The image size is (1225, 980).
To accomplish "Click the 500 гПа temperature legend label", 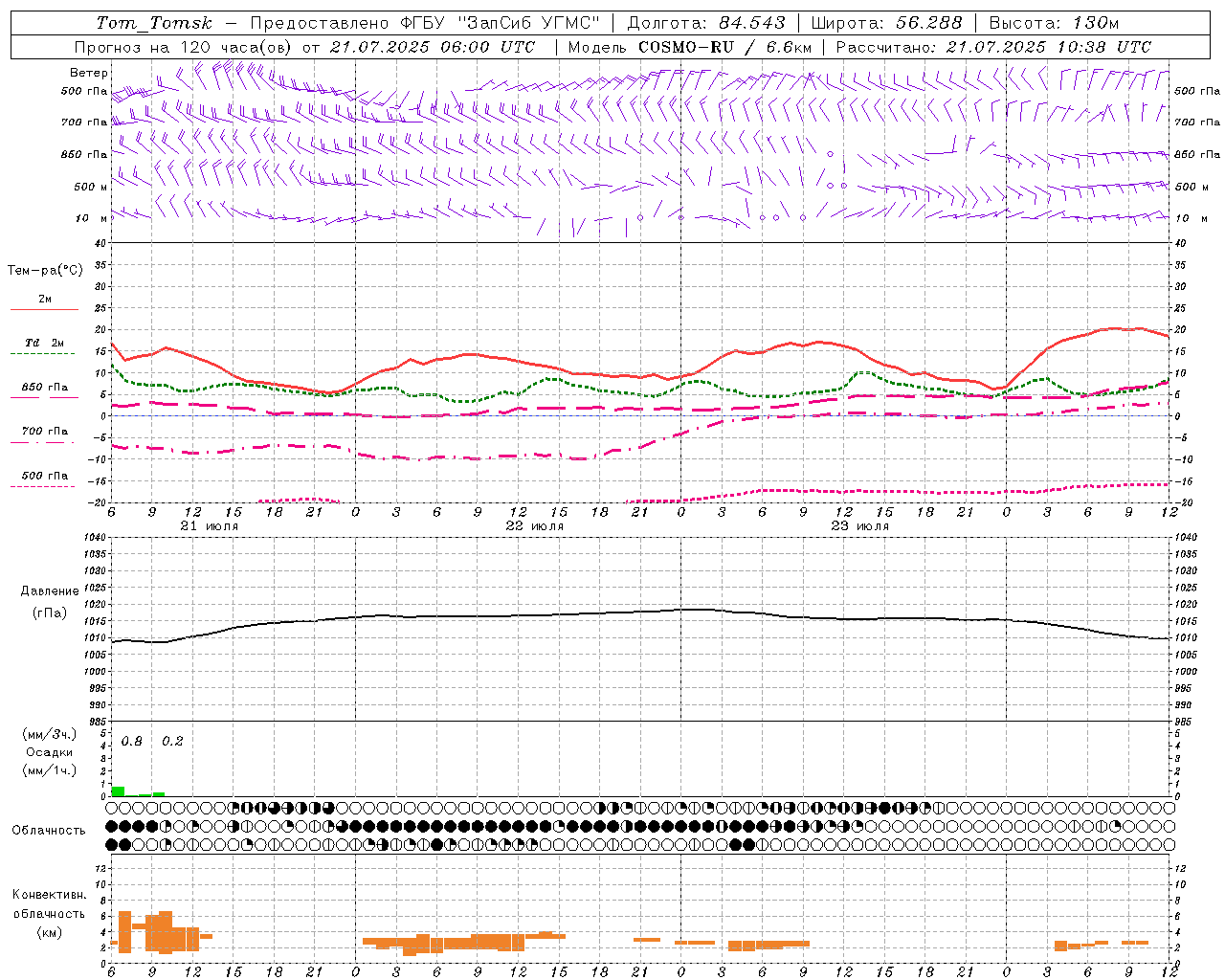I will pos(44,476).
